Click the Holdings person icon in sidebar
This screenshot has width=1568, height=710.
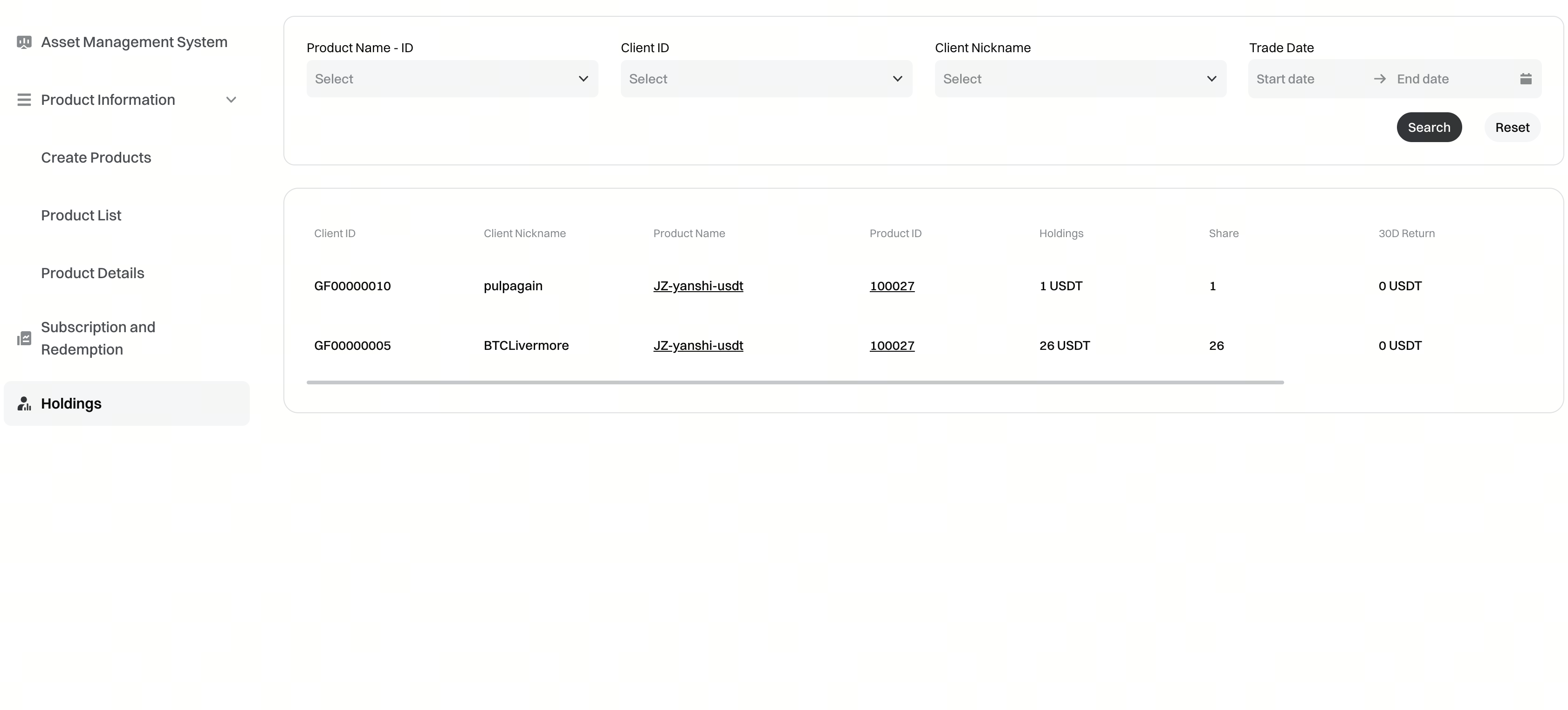coord(24,404)
